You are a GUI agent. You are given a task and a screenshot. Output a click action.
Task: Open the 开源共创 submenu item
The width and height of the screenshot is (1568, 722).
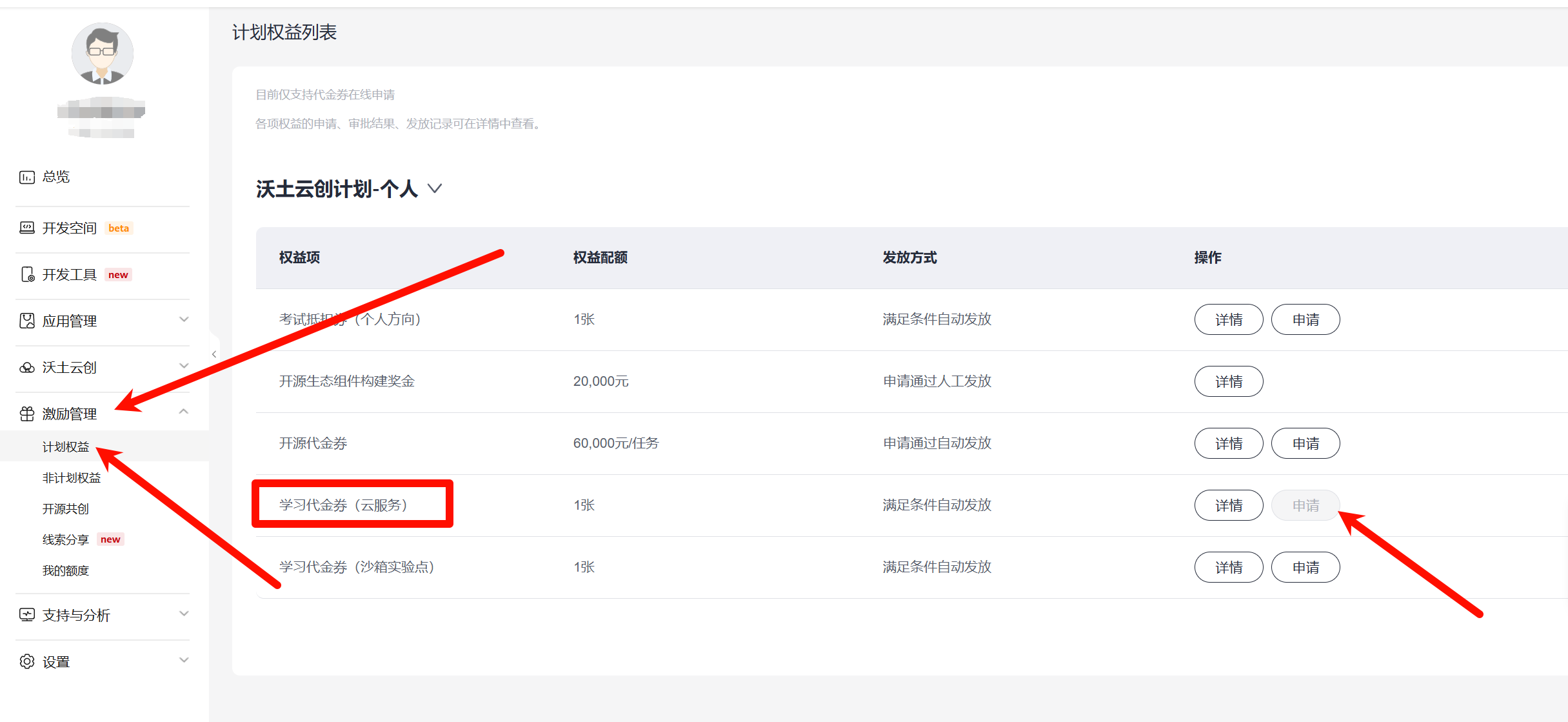(65, 508)
